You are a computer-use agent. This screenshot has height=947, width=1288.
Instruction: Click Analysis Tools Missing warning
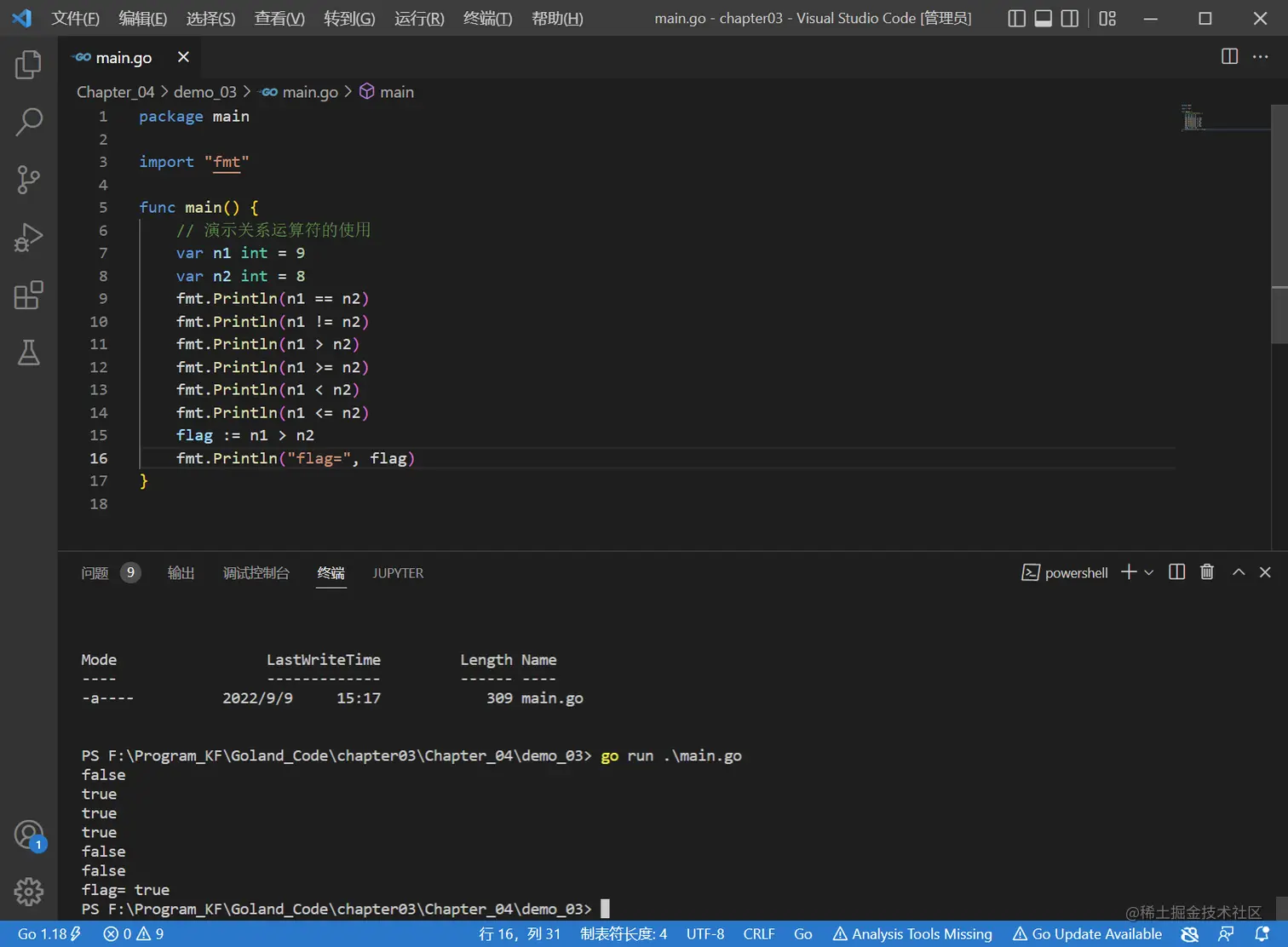click(x=912, y=934)
